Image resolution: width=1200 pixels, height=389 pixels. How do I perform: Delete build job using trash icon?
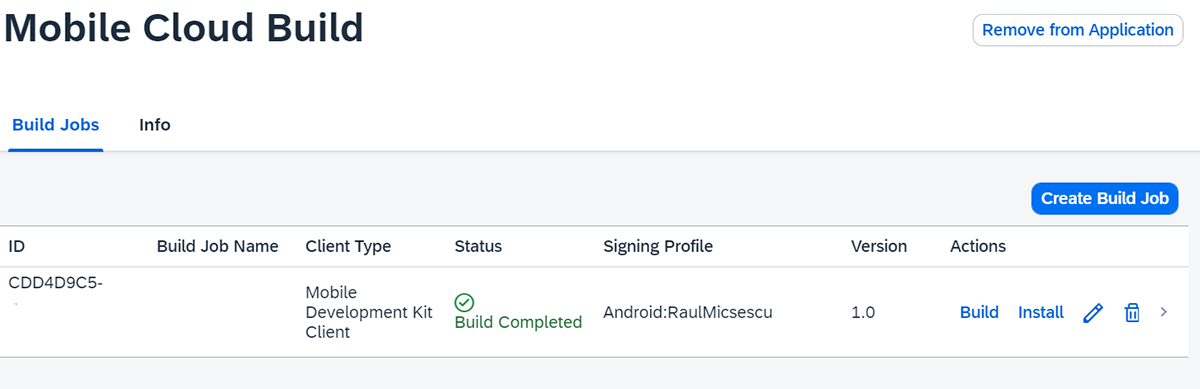(x=1132, y=313)
